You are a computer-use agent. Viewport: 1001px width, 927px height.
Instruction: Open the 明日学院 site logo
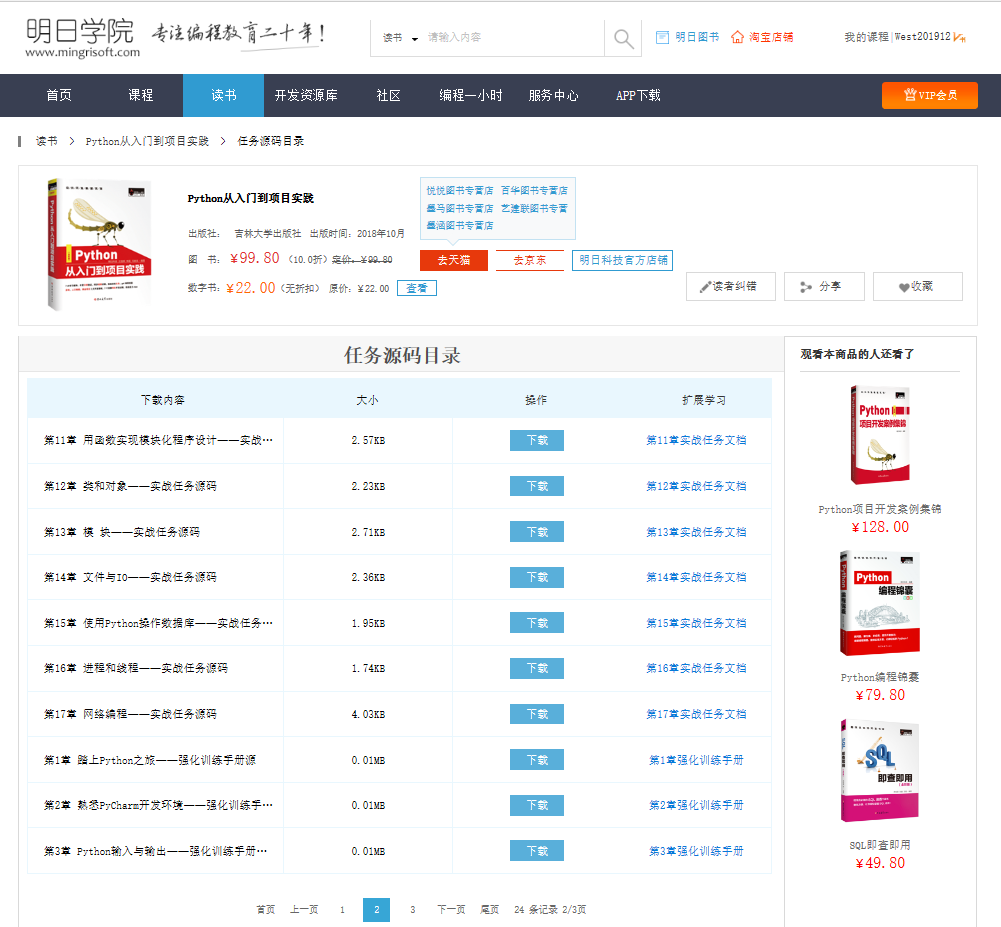coord(82,38)
